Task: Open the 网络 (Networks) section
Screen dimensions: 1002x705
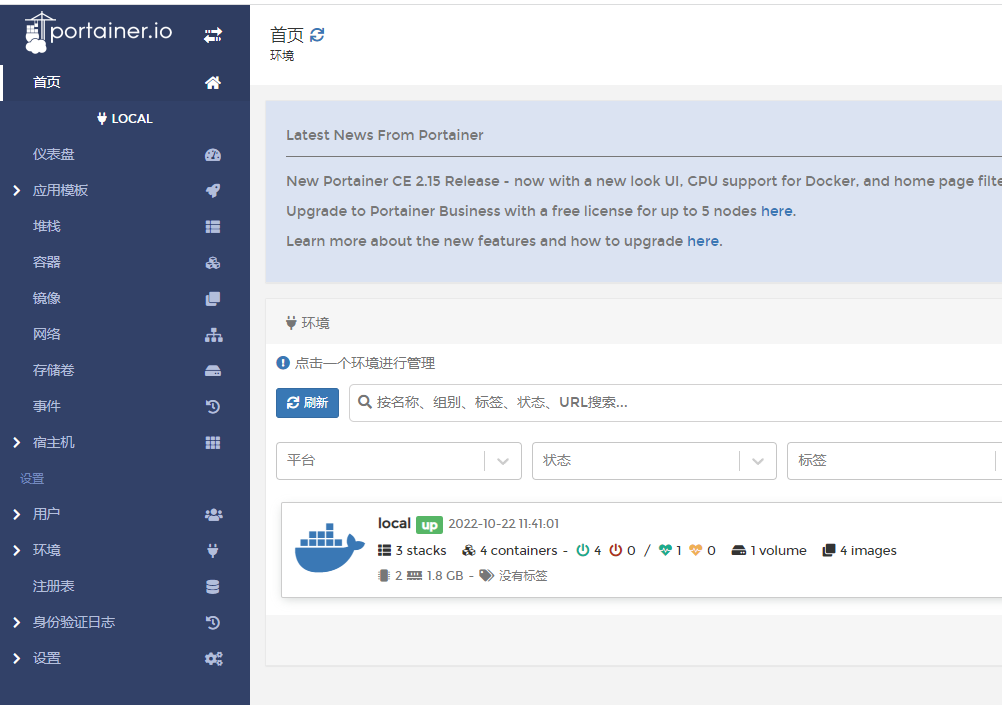Action: click(46, 333)
